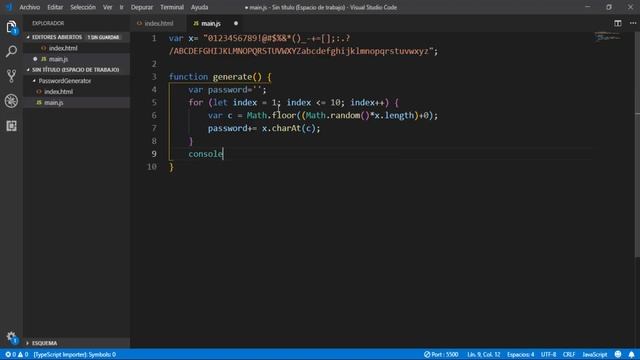The height and width of the screenshot is (360, 640).
Task: Click 'charAt' on line 7
Action: (x=286, y=128)
